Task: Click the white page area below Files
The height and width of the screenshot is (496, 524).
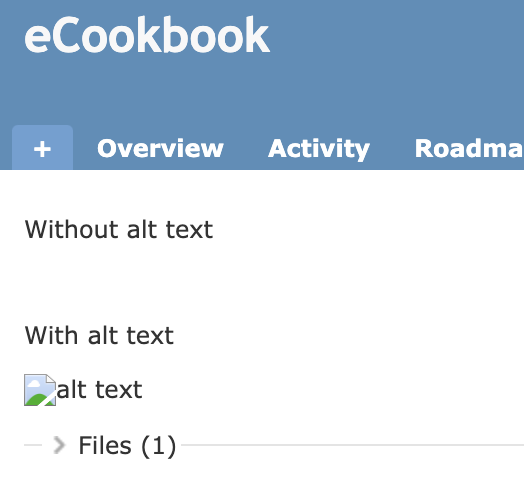Action: point(262,478)
